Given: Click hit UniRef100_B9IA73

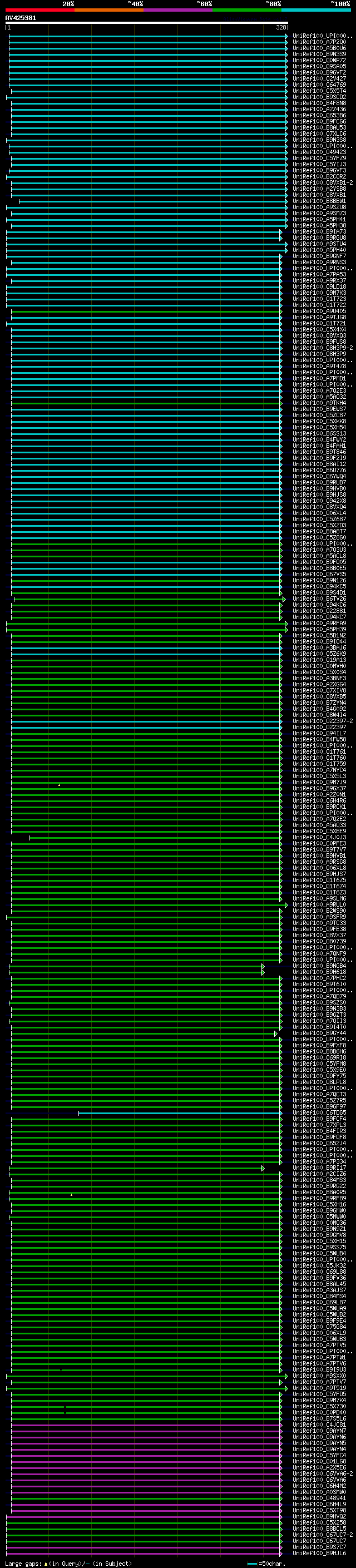Looking at the screenshot, I should [x=319, y=232].
